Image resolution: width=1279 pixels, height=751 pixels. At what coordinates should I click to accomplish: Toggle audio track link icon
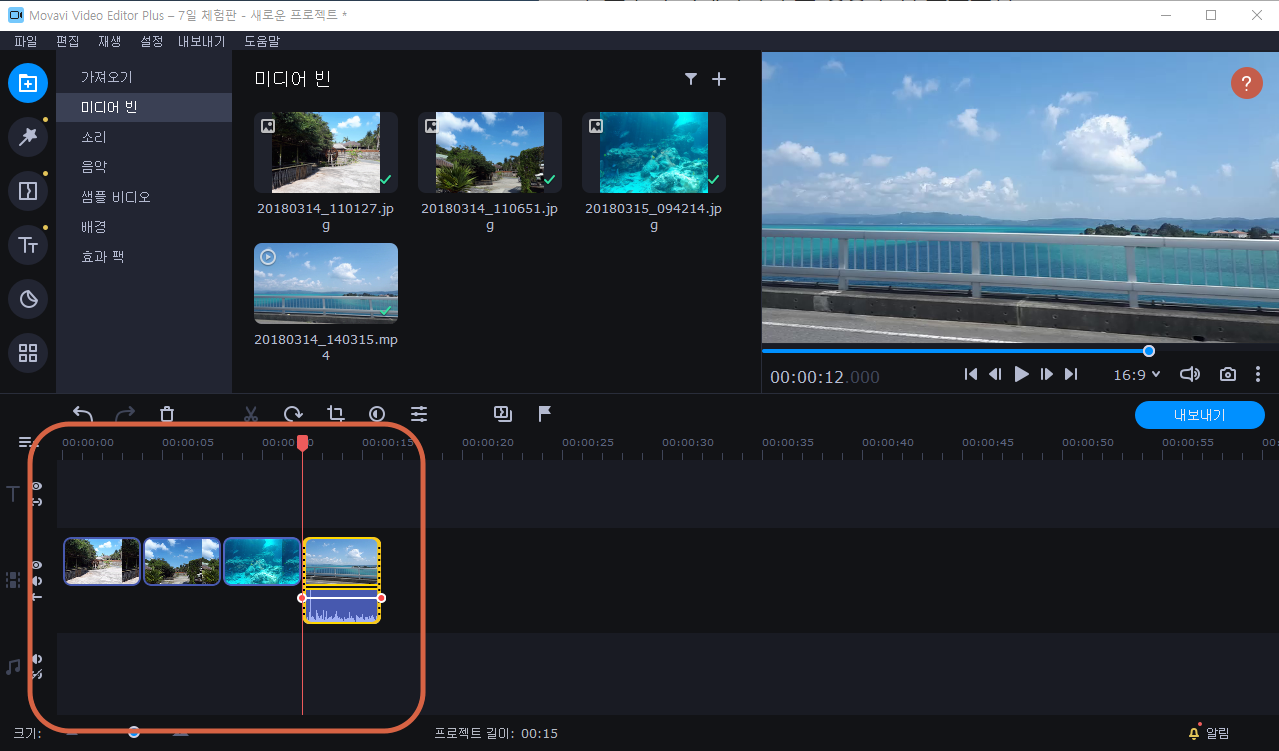tap(37, 675)
